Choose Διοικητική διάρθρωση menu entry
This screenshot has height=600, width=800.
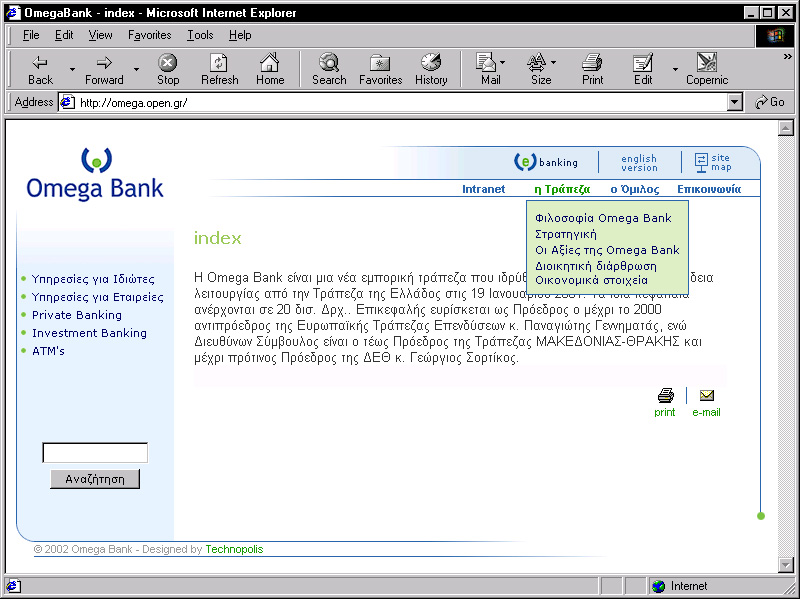tap(595, 266)
